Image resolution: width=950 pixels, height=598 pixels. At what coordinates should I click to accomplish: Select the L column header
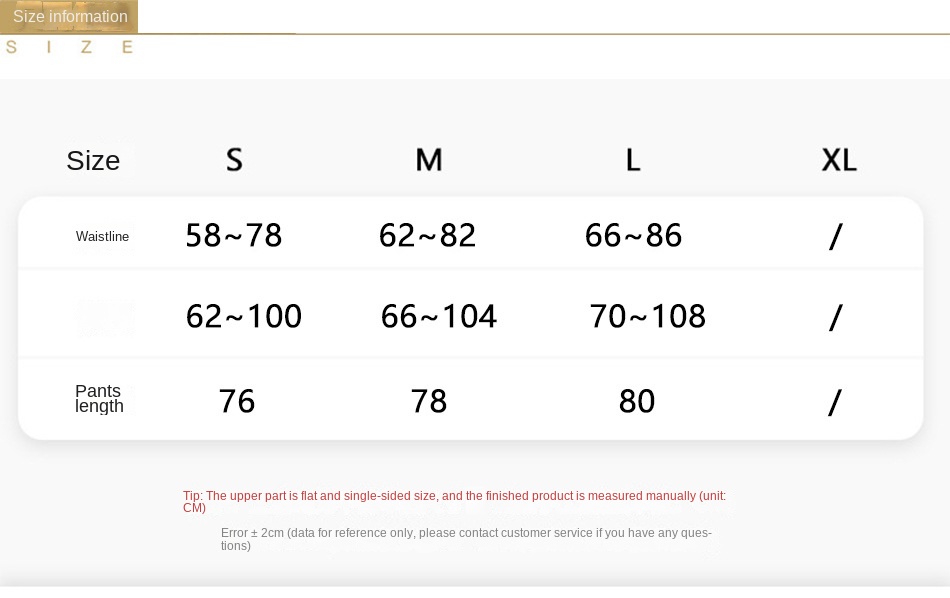pyautogui.click(x=633, y=160)
